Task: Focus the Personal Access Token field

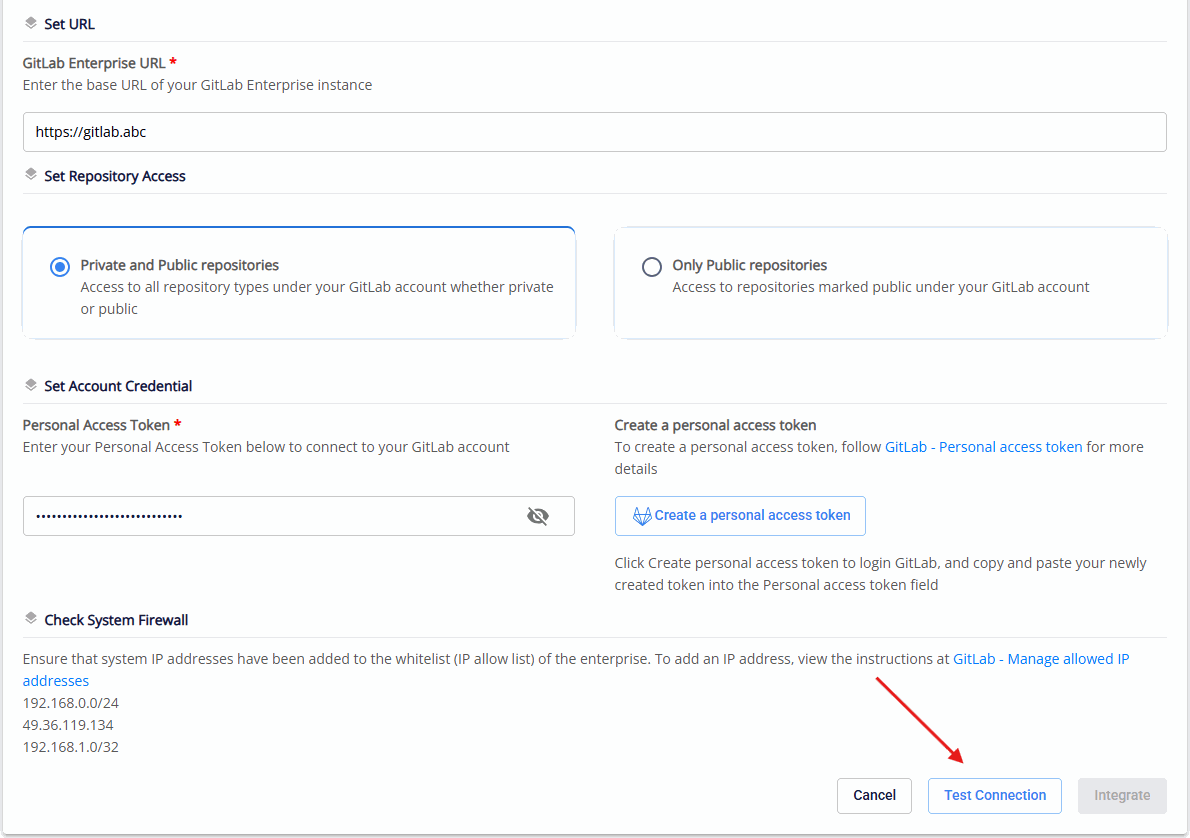Action: pyautogui.click(x=298, y=516)
